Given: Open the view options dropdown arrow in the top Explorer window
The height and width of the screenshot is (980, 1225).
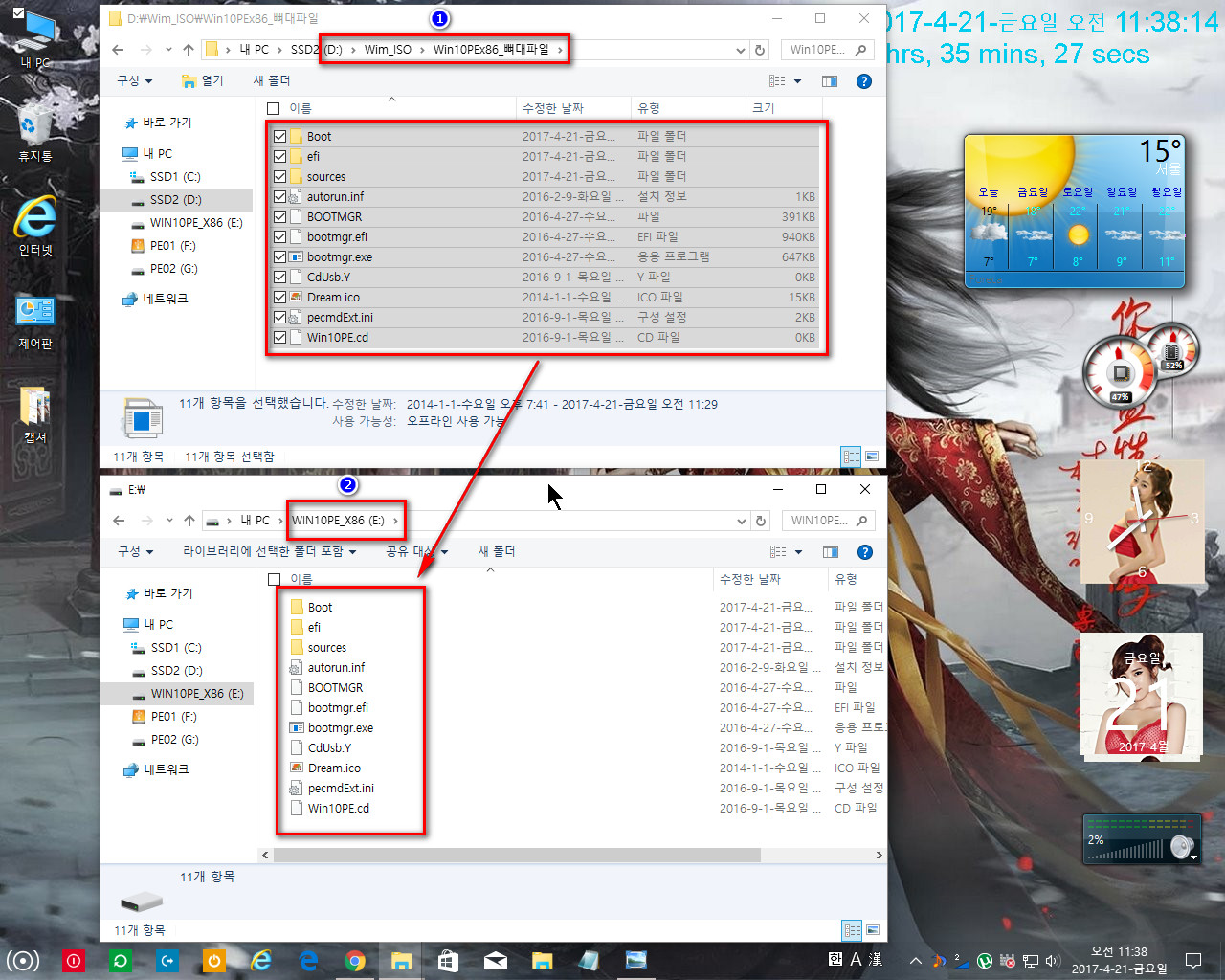Looking at the screenshot, I should [797, 81].
